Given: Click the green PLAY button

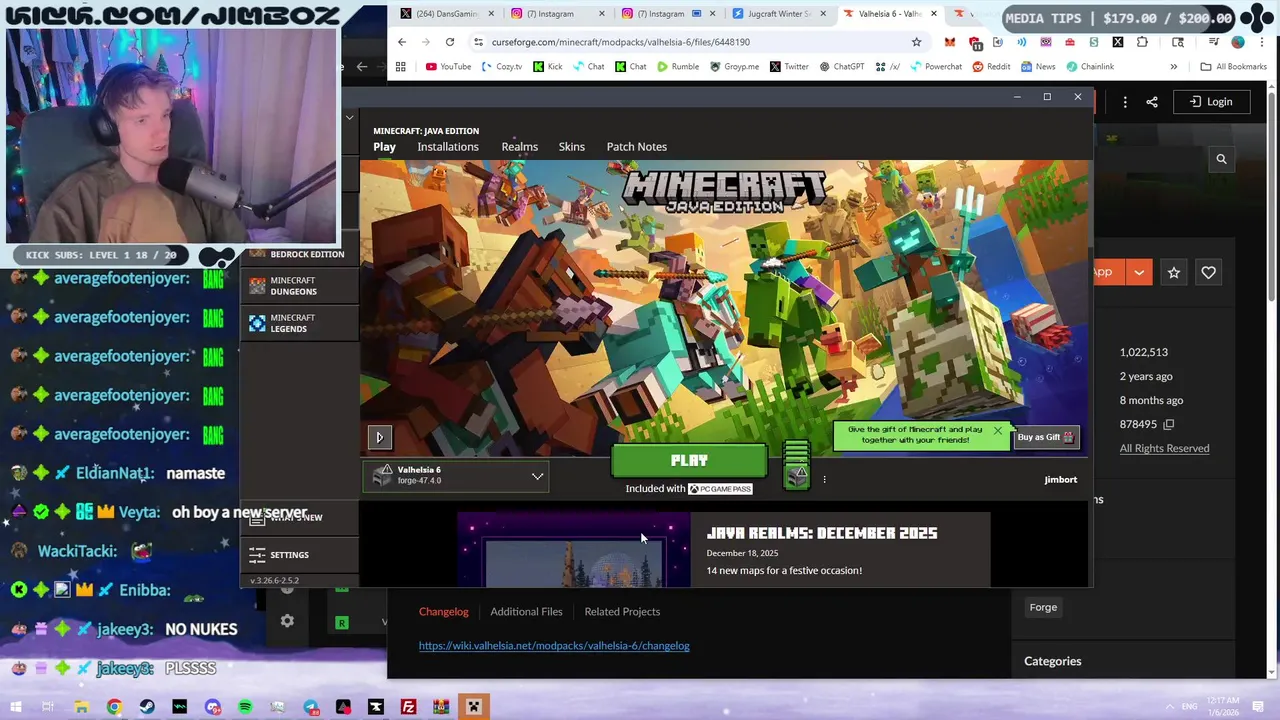Looking at the screenshot, I should click(689, 461).
